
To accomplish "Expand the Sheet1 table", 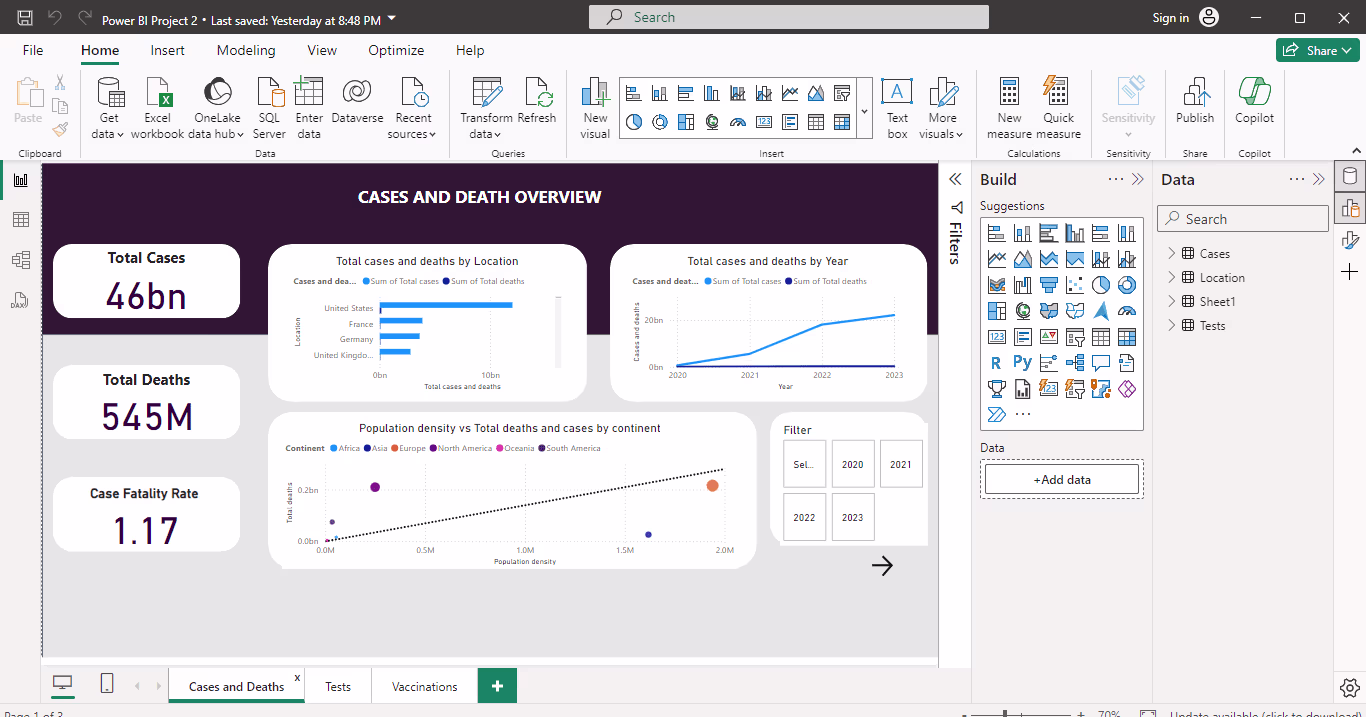I will (1172, 301).
